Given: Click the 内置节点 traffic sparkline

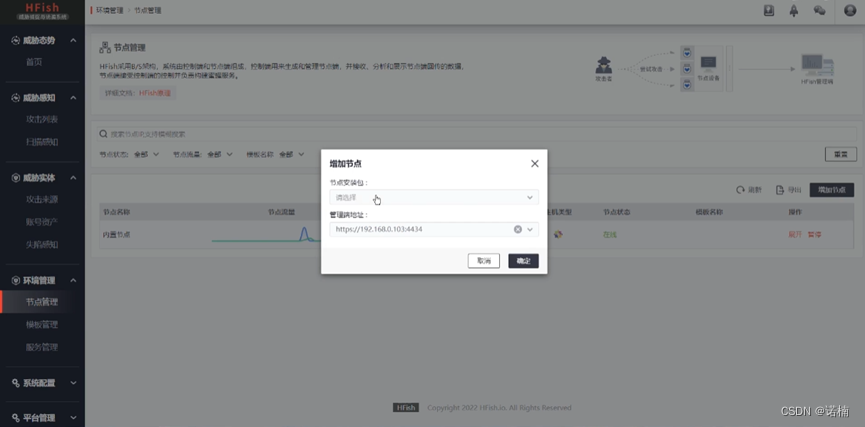Looking at the screenshot, I should [266, 234].
